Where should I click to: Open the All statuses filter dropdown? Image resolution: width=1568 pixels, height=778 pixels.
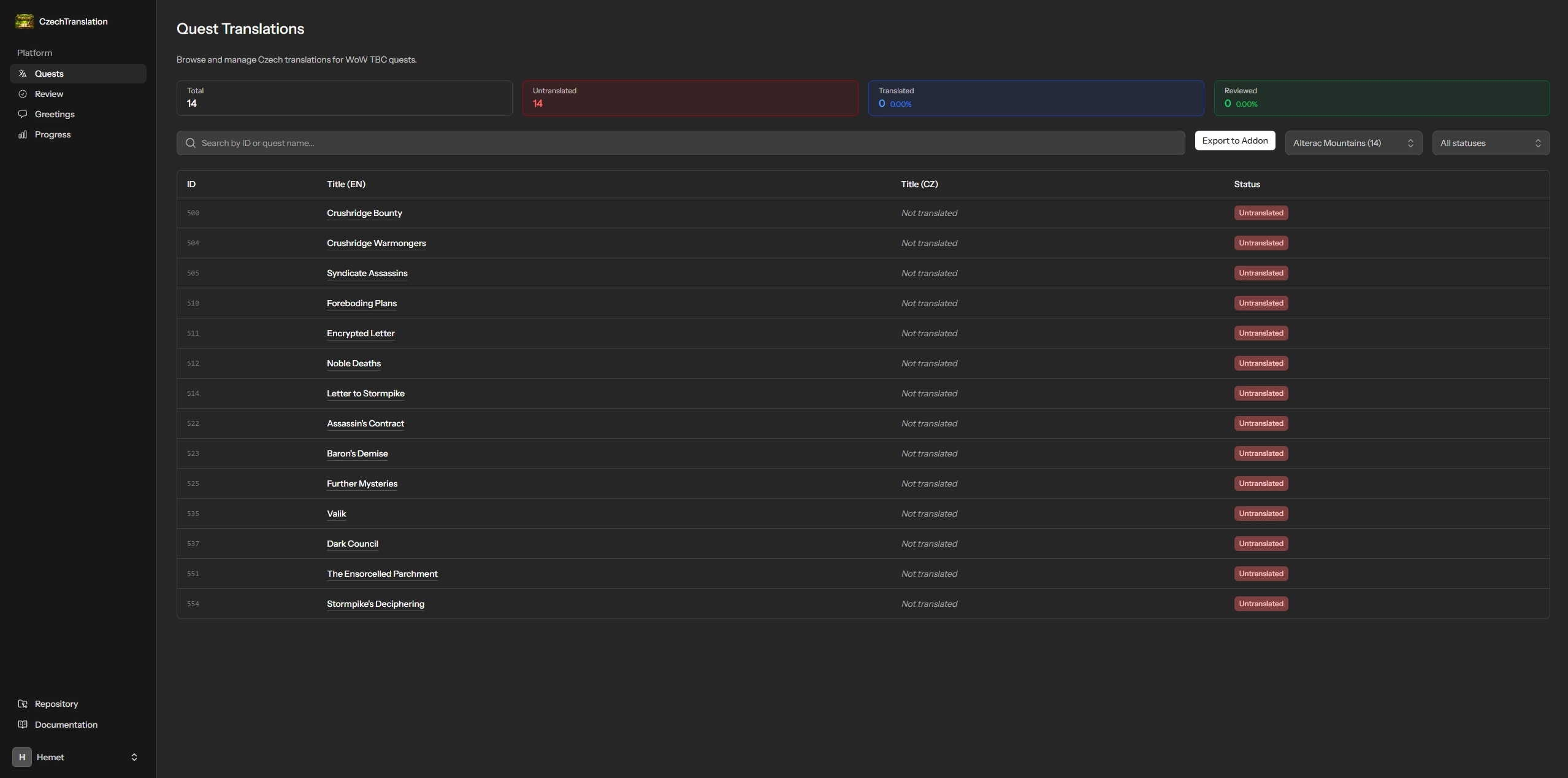tap(1490, 143)
